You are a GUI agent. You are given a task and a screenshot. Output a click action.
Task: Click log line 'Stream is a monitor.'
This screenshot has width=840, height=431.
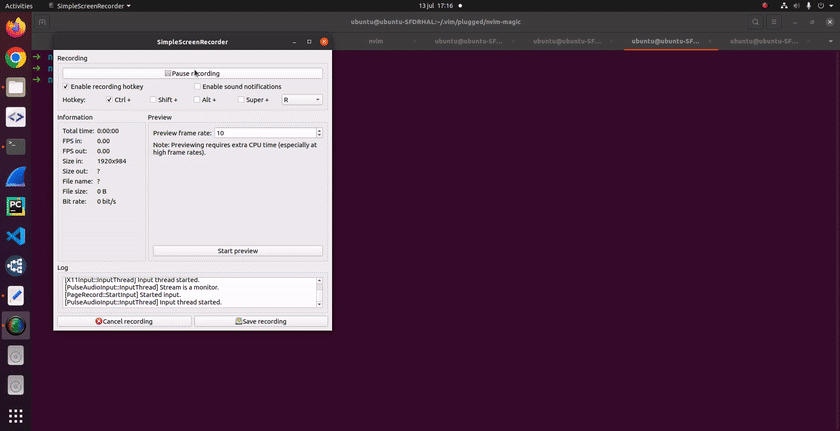point(141,288)
